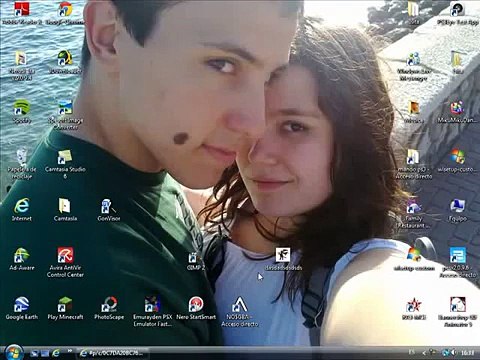Open the Internet Explorer desktop icon

pyautogui.click(x=22, y=210)
